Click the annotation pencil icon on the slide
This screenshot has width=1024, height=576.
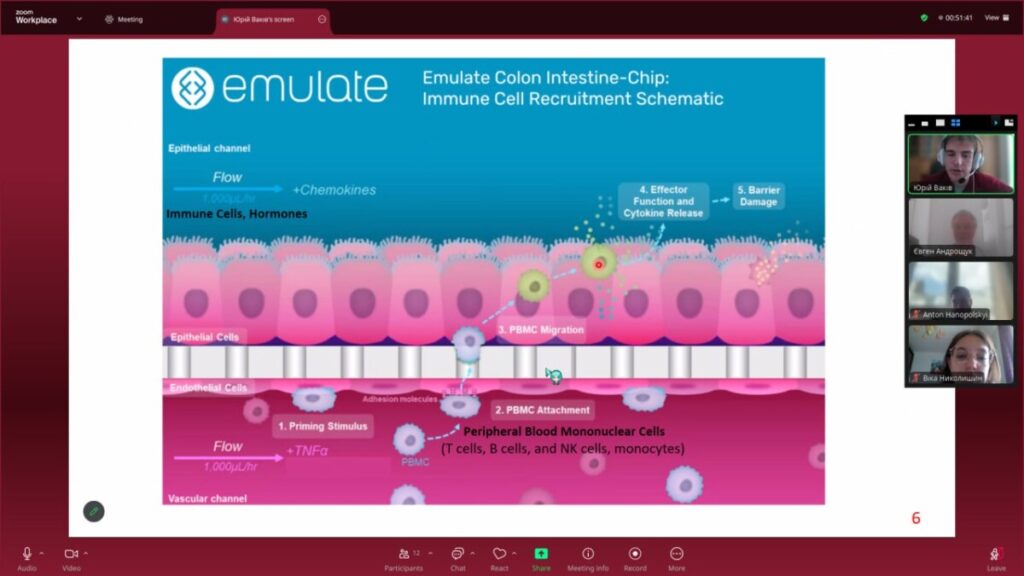[x=93, y=511]
